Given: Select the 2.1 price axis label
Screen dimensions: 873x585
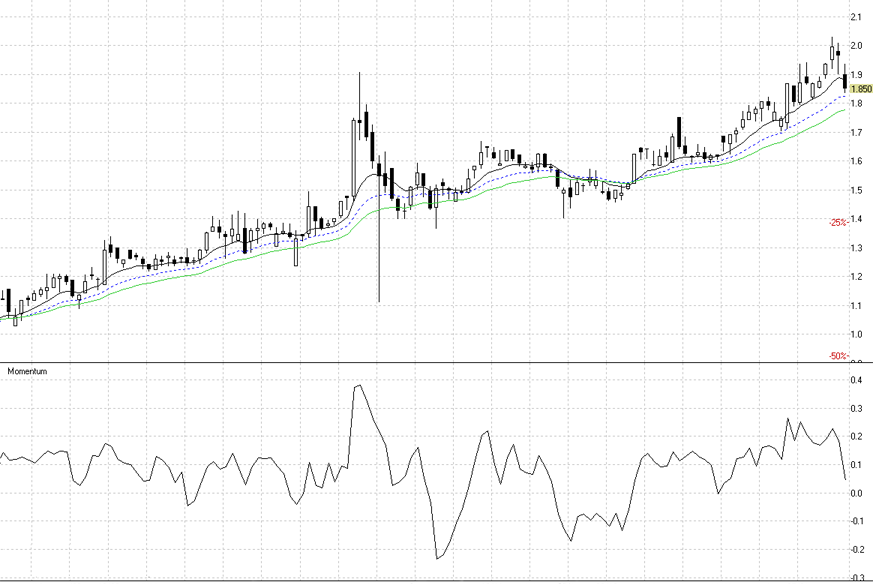Looking at the screenshot, I should tap(856, 18).
